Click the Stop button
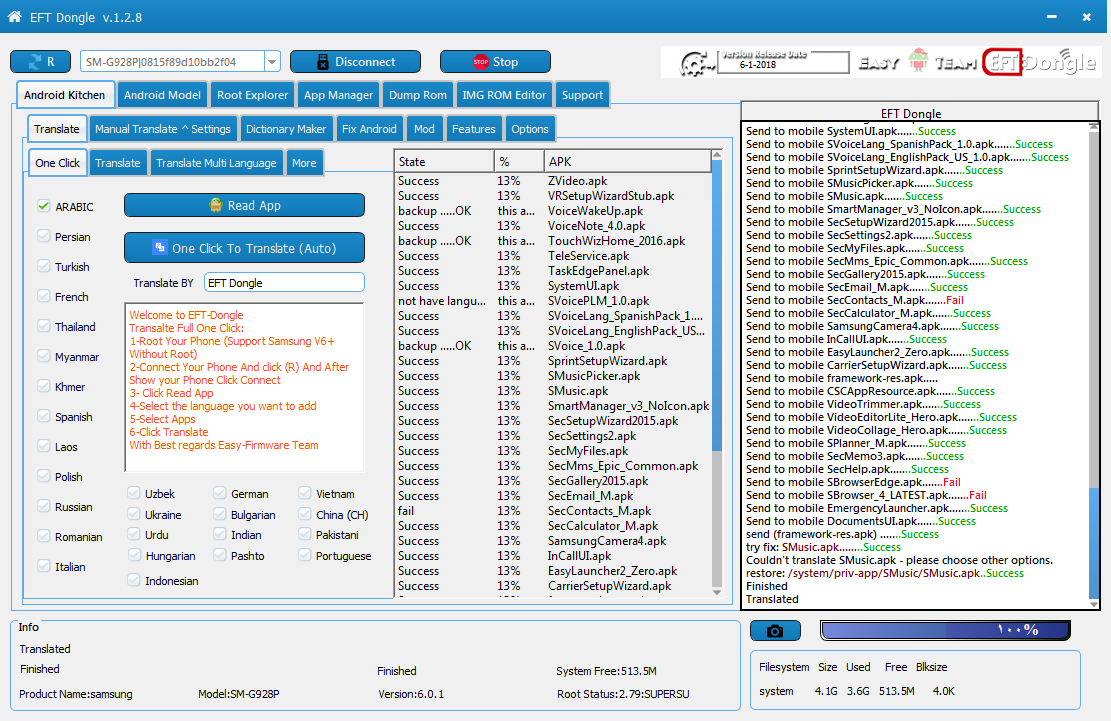1111x721 pixels. pos(495,62)
